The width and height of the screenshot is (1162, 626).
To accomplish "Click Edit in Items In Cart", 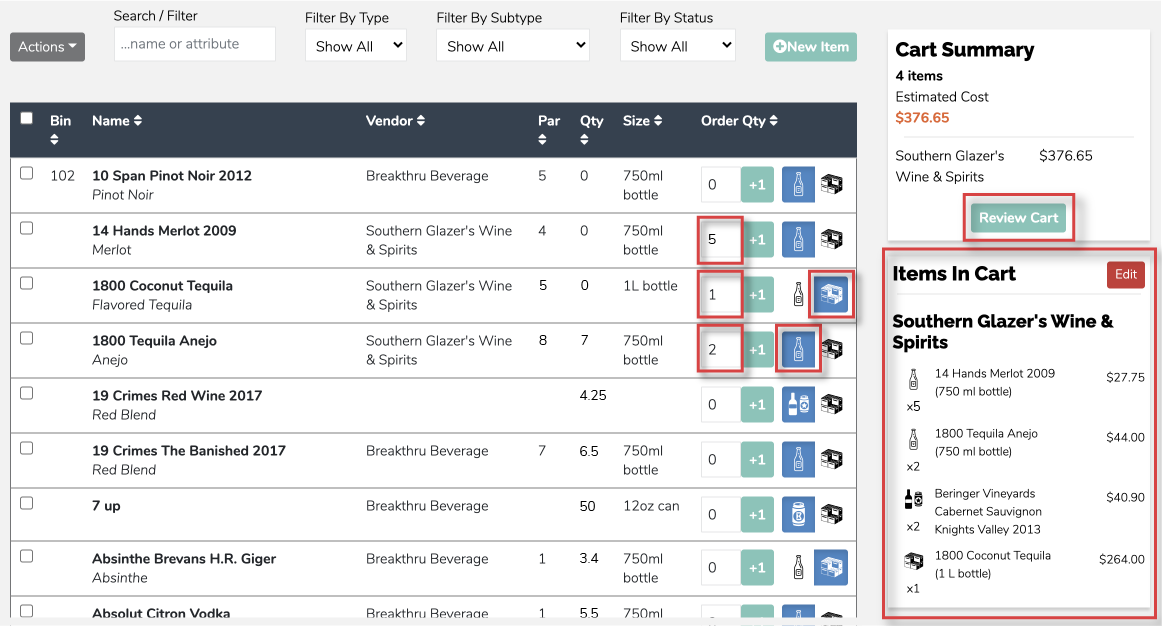I will pos(1125,275).
